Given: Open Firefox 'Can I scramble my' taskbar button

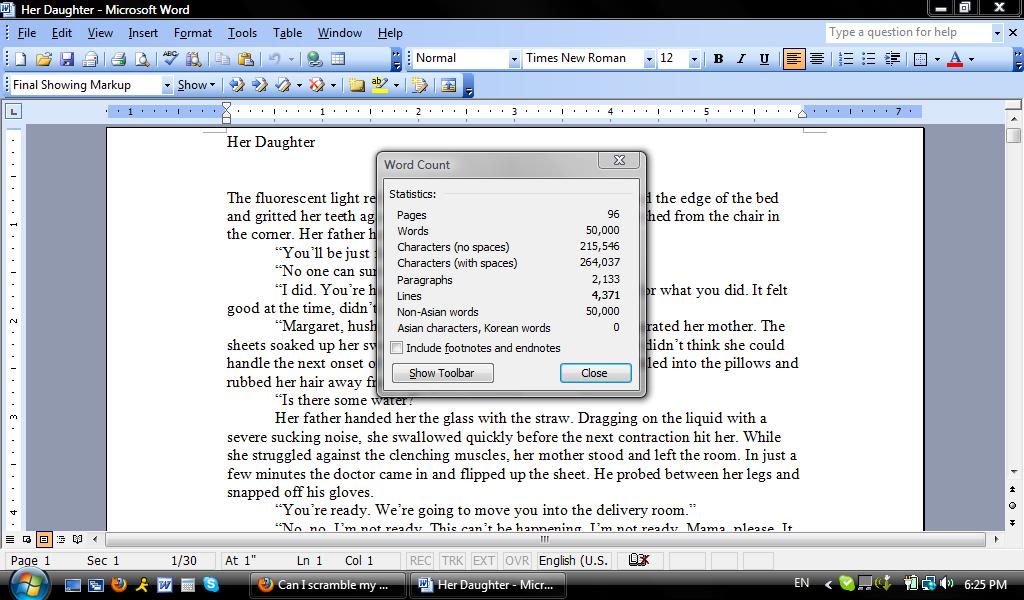Looking at the screenshot, I should [326, 584].
